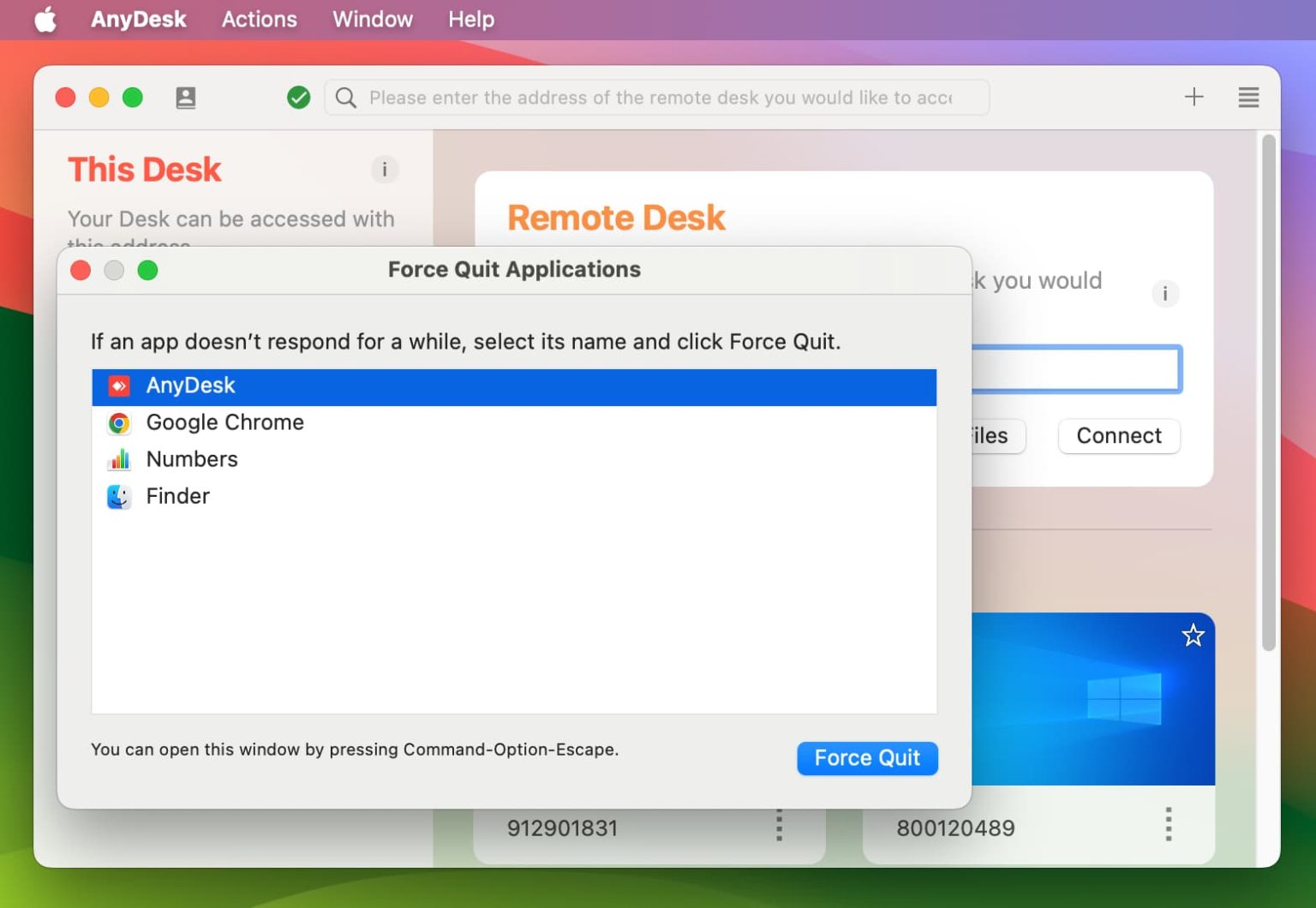Select Finder in the app list
The image size is (1316, 908).
click(177, 496)
